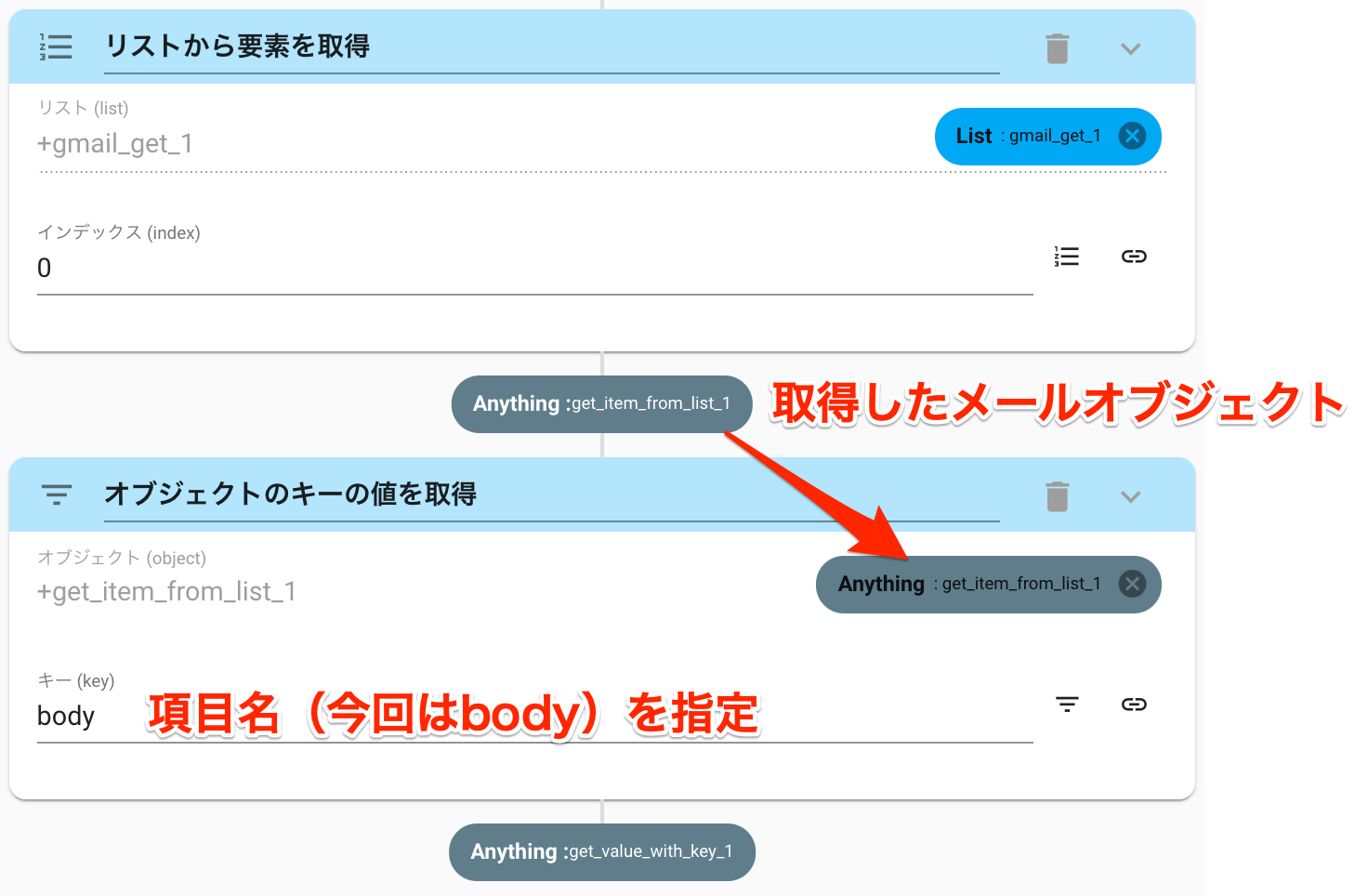Delete the オブジェクトのキーの値を取得 block via trash icon
The image size is (1368, 896).
(x=1058, y=496)
